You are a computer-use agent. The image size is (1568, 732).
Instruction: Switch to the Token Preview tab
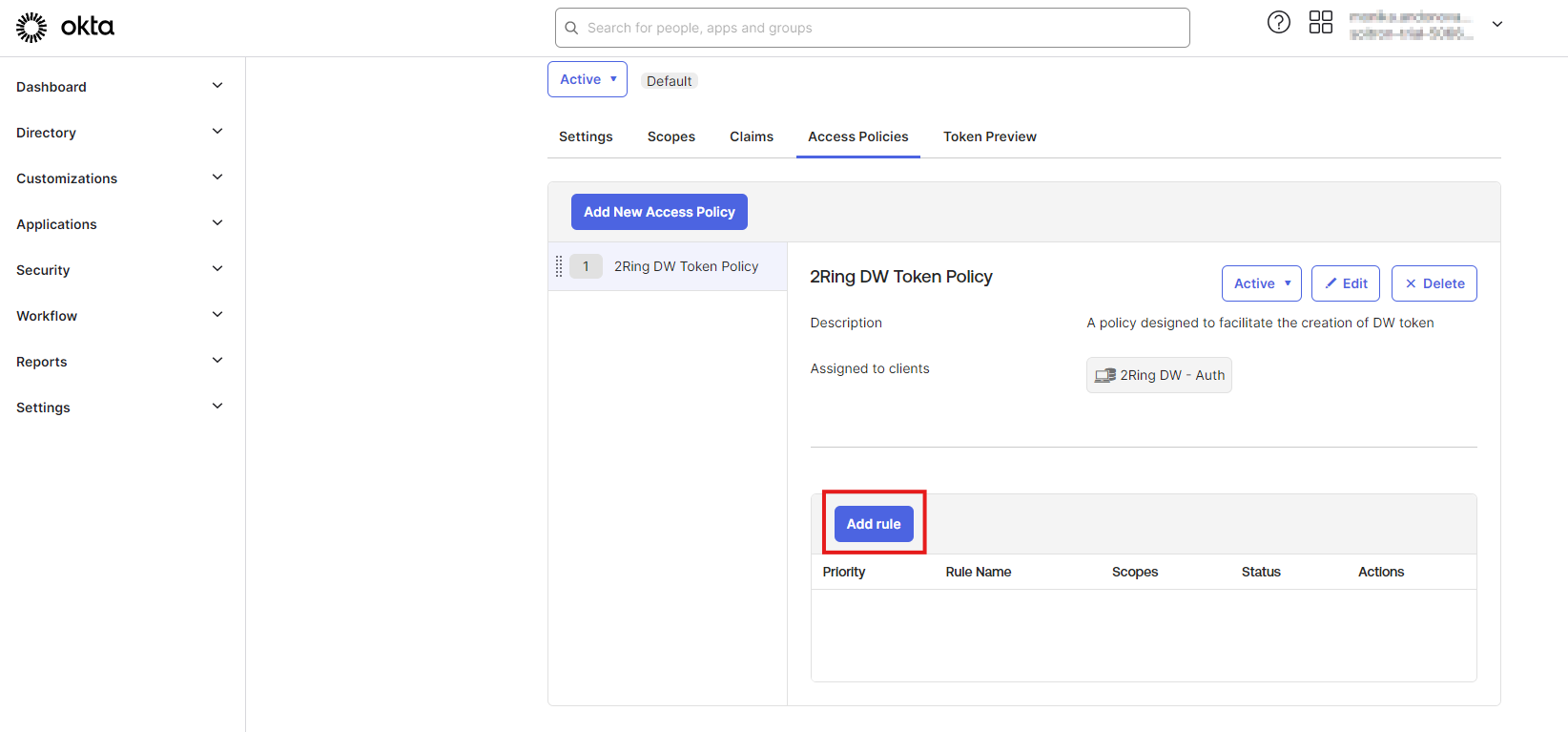[x=989, y=136]
